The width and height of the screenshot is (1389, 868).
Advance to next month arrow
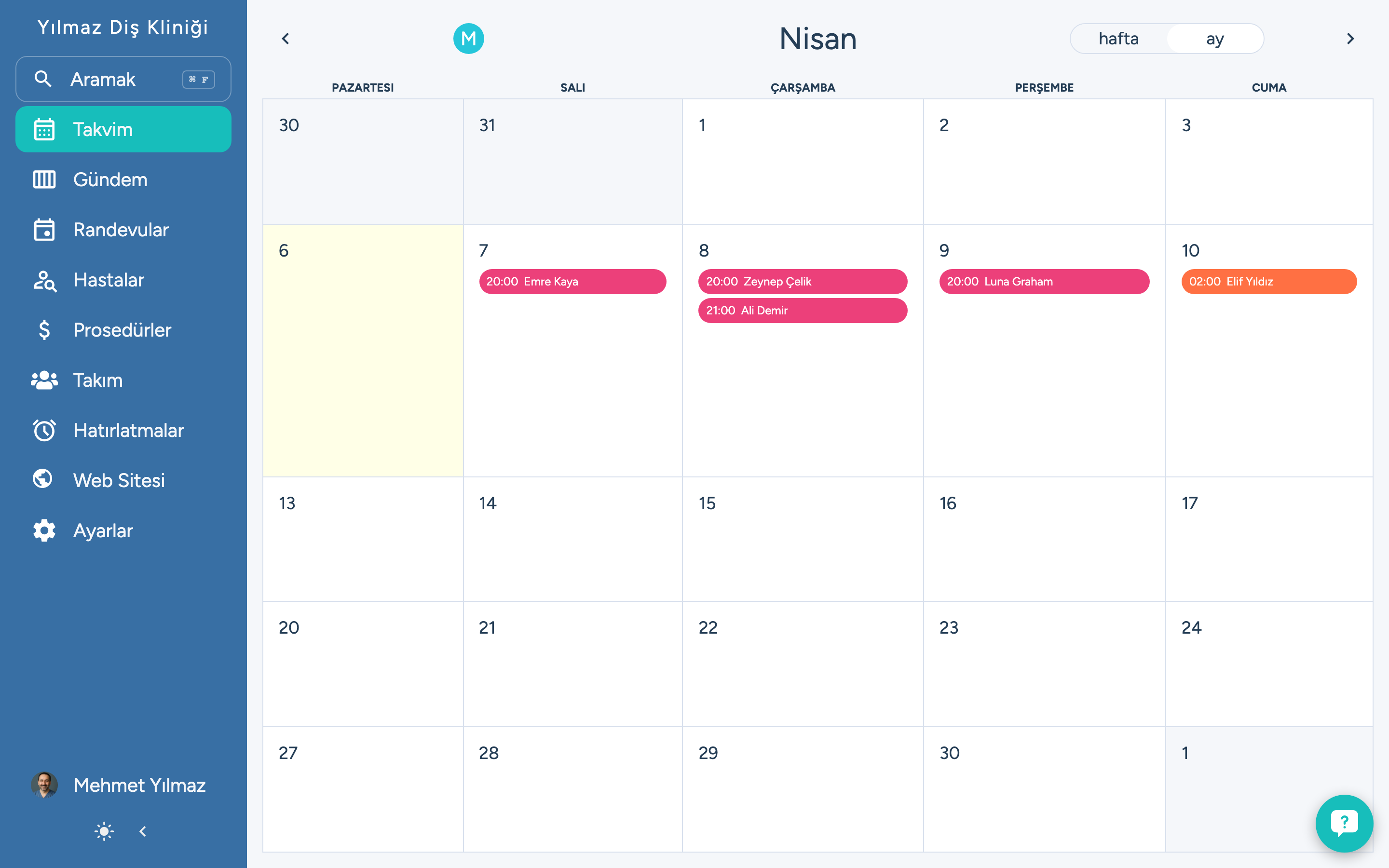(1350, 39)
